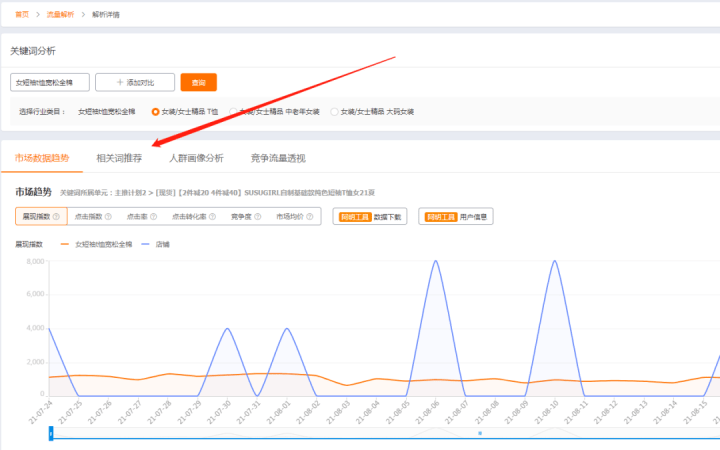Open 人群画像分析 tab
The image size is (720, 450).
click(x=196, y=158)
